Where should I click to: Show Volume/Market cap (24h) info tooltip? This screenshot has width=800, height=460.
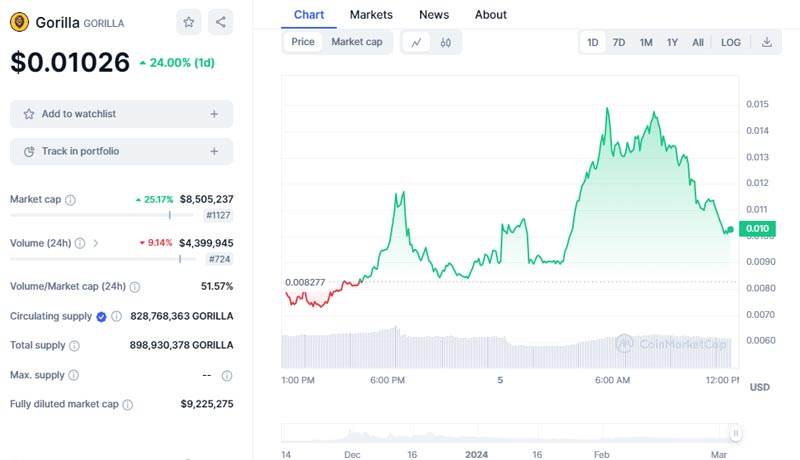(x=135, y=287)
